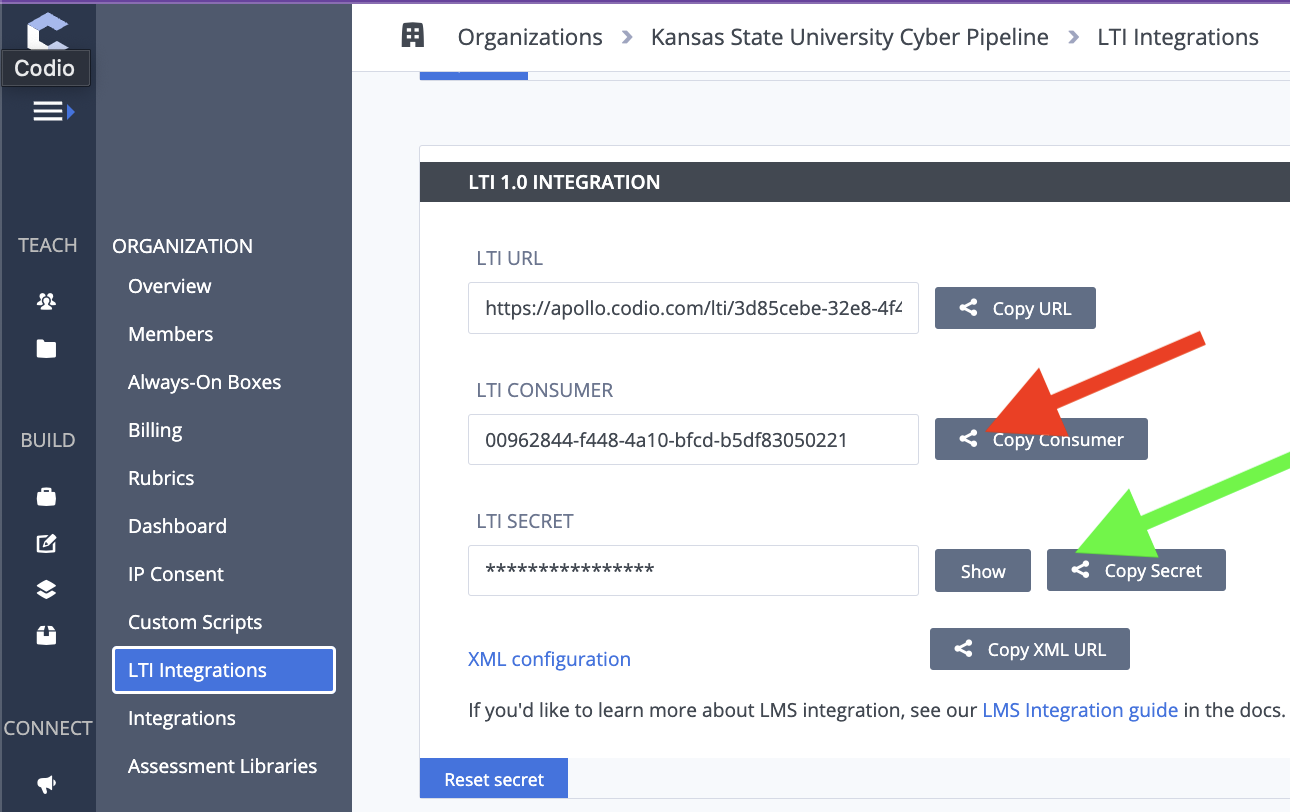Screen dimensions: 1290x812
Task: Click the Copy Secret button
Action: pos(1136,570)
